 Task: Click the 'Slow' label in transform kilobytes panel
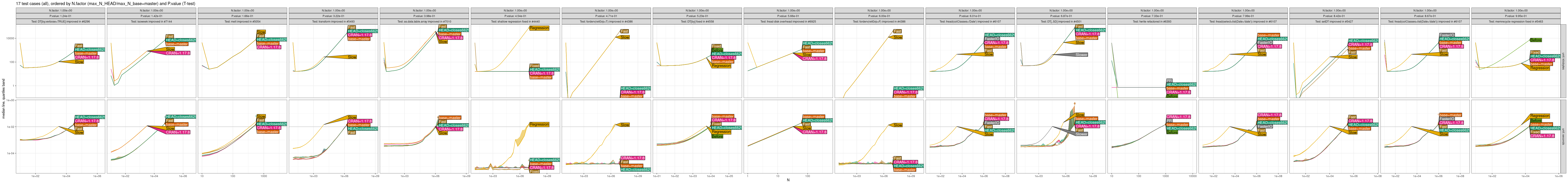(352, 57)
